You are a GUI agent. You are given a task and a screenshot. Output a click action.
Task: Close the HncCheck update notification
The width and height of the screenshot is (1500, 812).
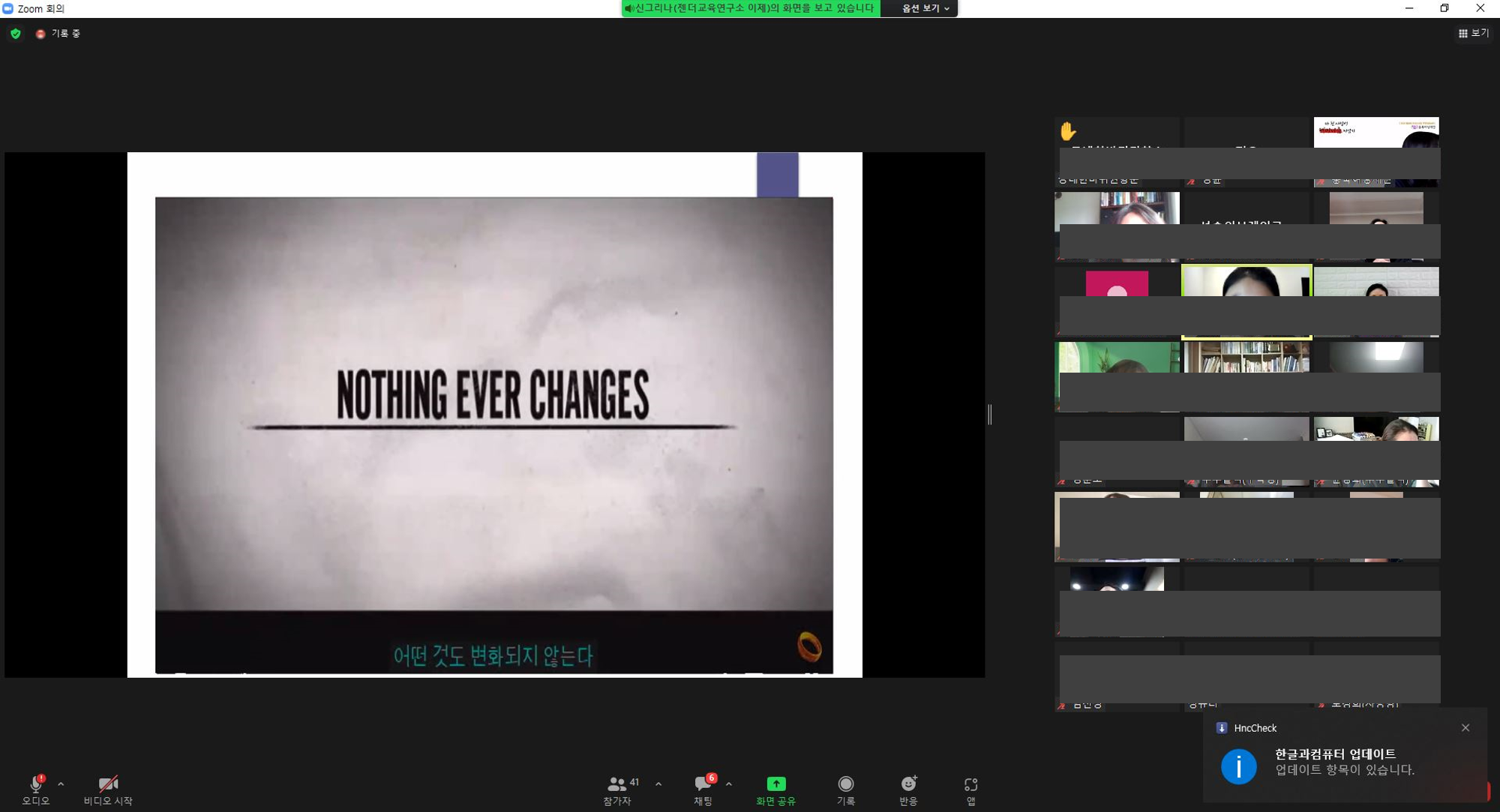[x=1465, y=727]
